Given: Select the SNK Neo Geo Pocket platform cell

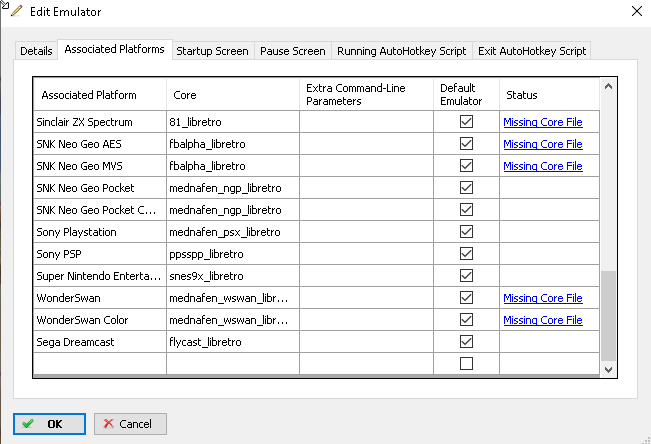Looking at the screenshot, I should (100, 188).
